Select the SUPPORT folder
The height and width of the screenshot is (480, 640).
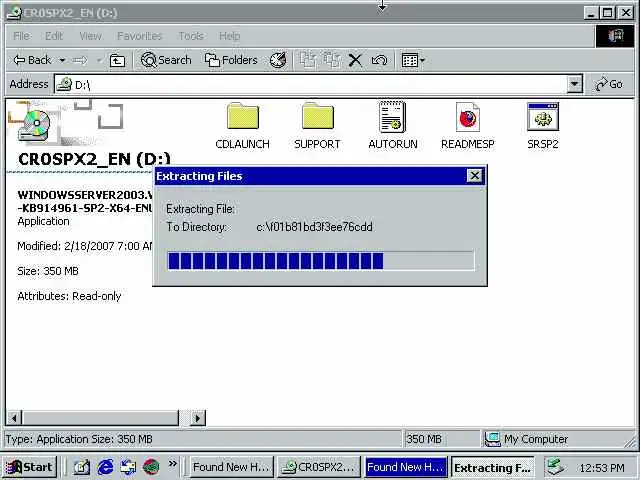tap(317, 126)
